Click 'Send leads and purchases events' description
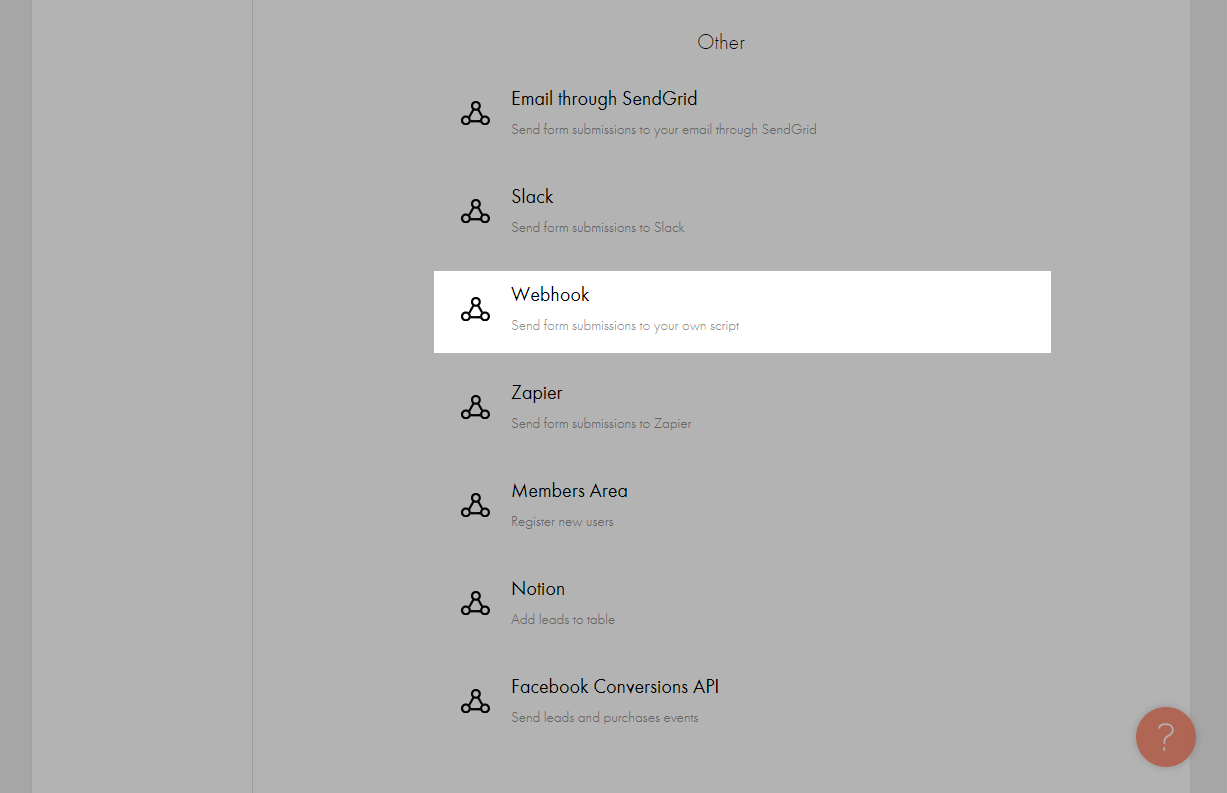 [x=604, y=718]
